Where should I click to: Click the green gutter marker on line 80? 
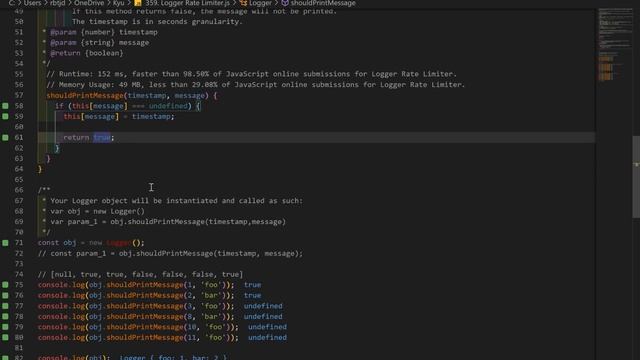[x=5, y=338]
